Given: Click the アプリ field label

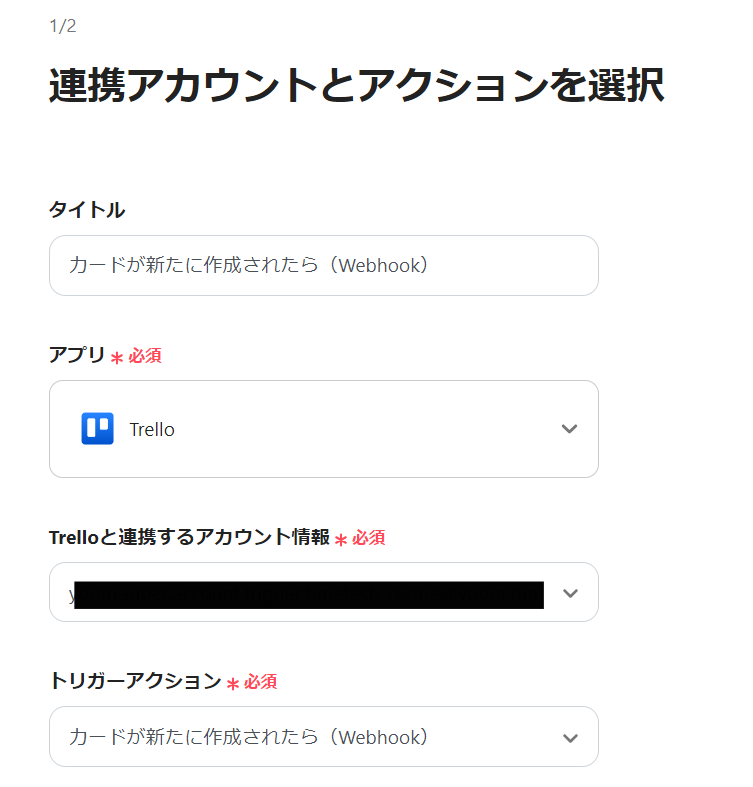Looking at the screenshot, I should coord(77,355).
